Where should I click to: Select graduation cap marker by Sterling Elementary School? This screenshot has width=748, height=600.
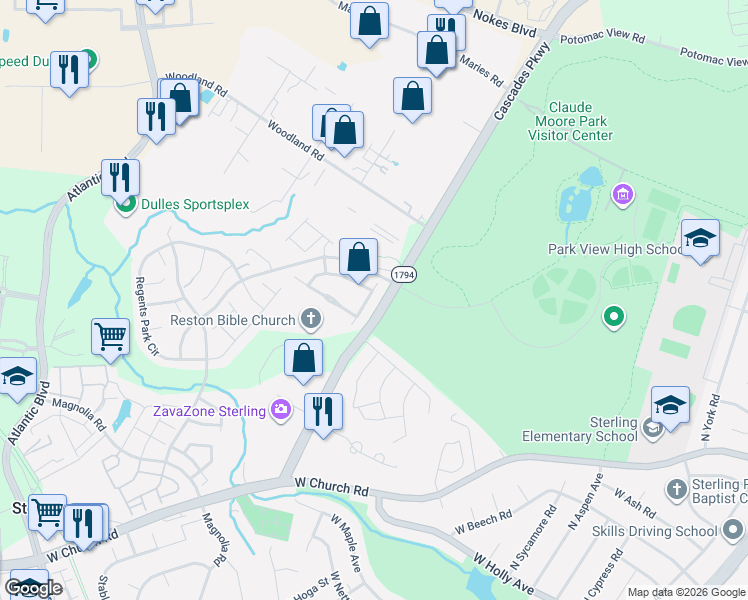pyautogui.click(x=670, y=406)
